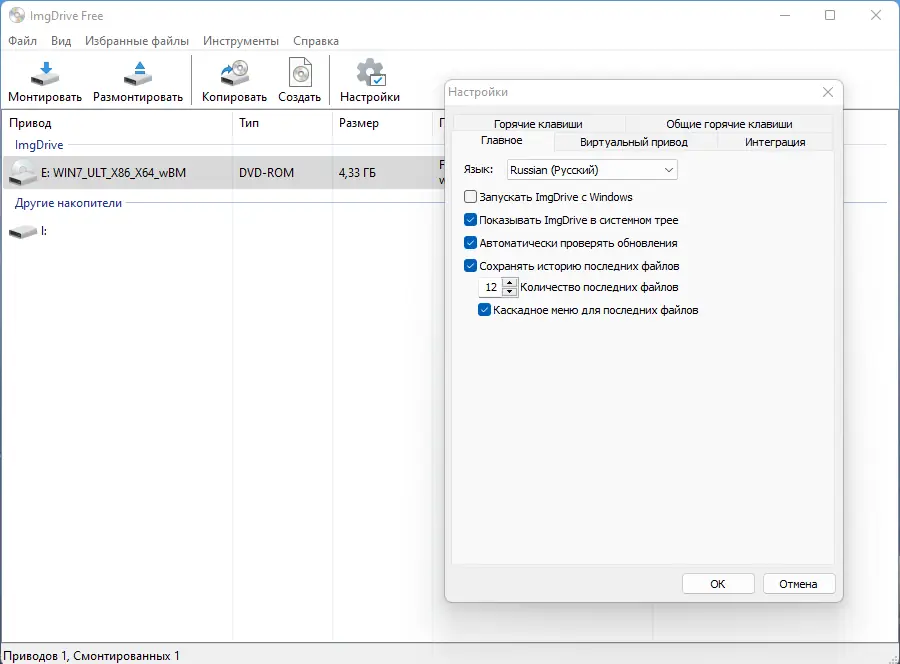Image resolution: width=900 pixels, height=664 pixels.
Task: Click the recent files number field showing 12
Action: 491,287
